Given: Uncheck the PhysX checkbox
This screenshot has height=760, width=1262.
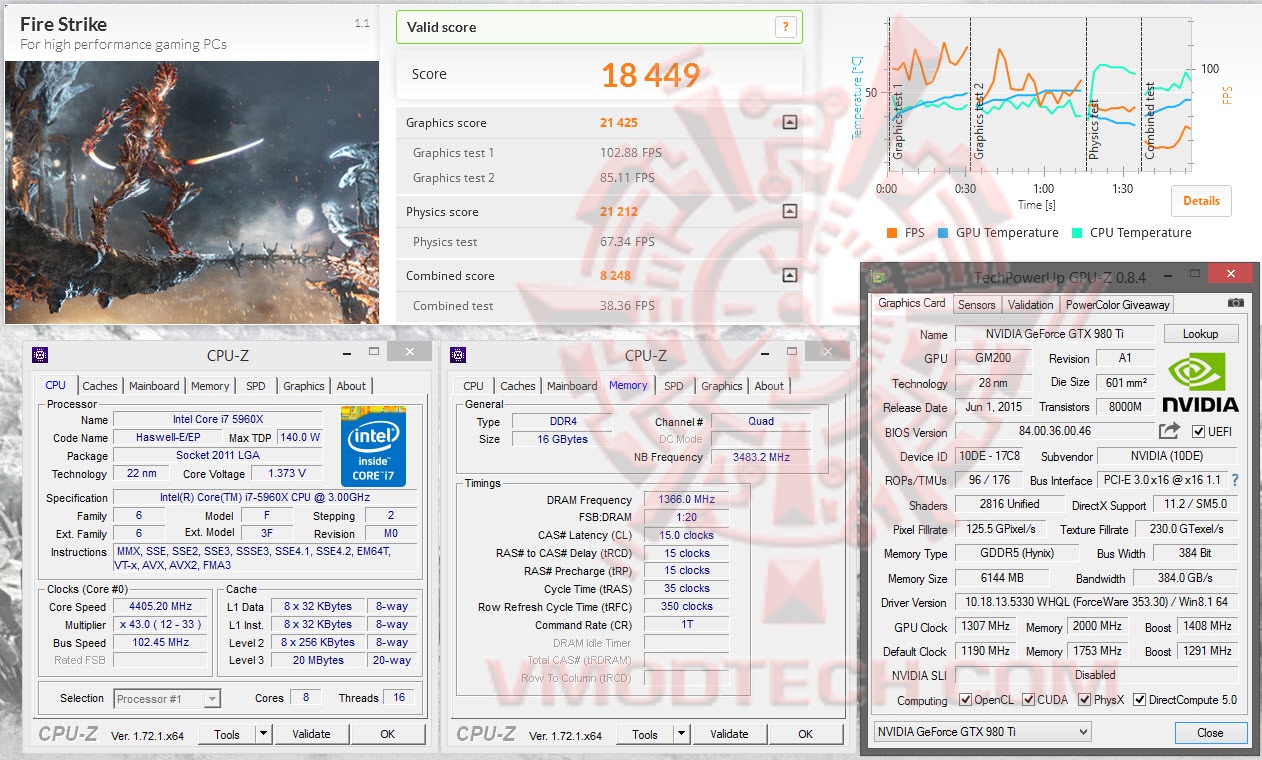Looking at the screenshot, I should click(x=1086, y=700).
